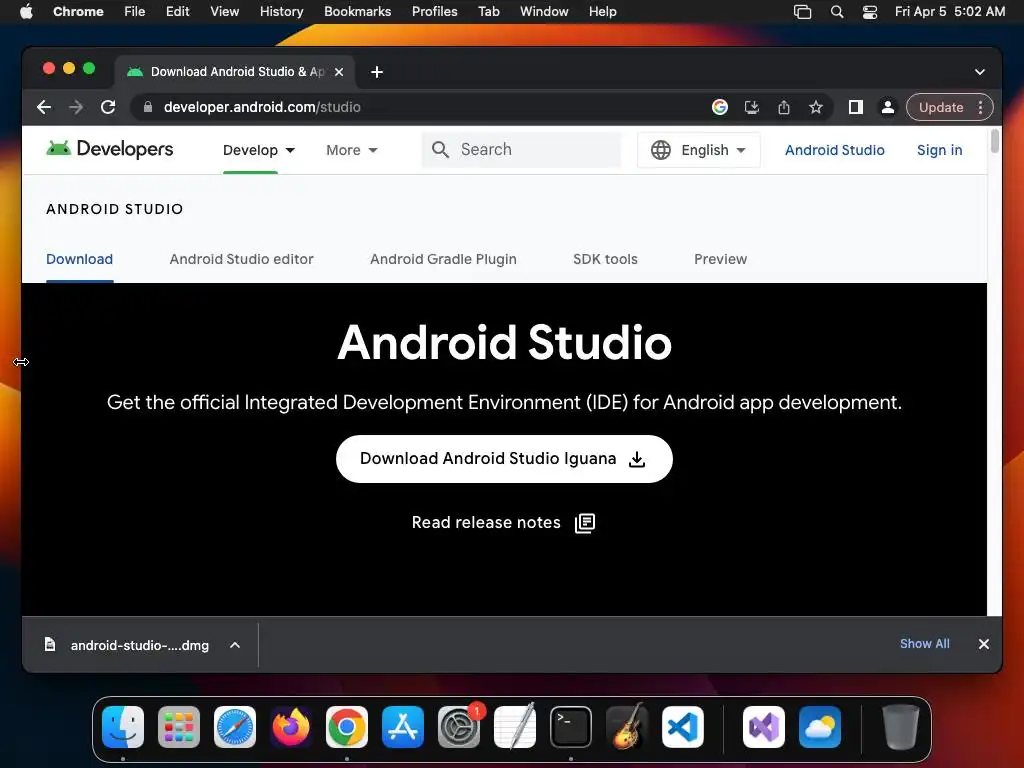Viewport: 1024px width, 768px height.
Task: Open Spotlight search in the menu bar
Action: click(x=837, y=12)
